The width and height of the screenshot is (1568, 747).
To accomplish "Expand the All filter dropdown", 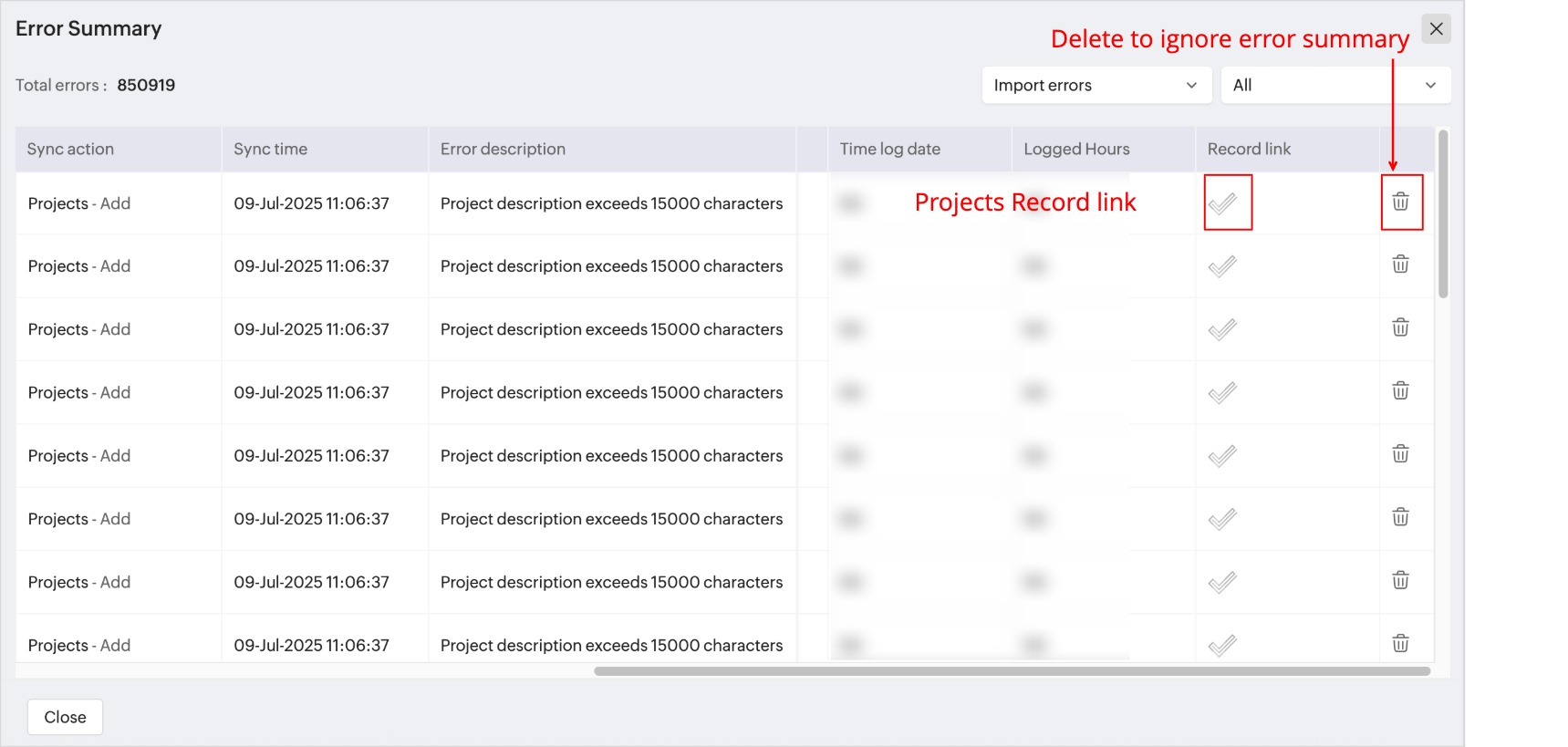I will pos(1334,85).
